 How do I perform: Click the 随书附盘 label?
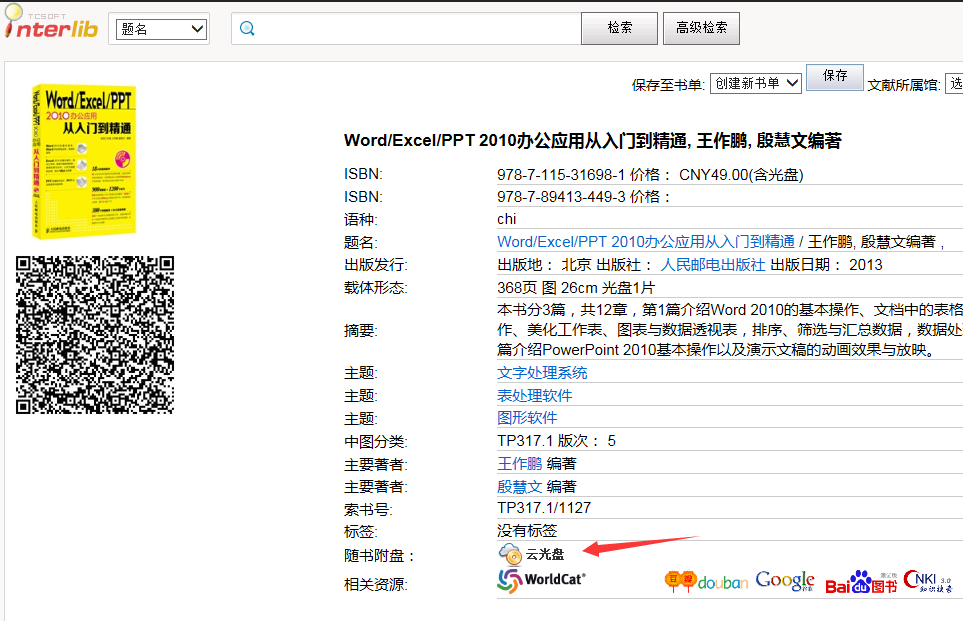click(x=380, y=556)
